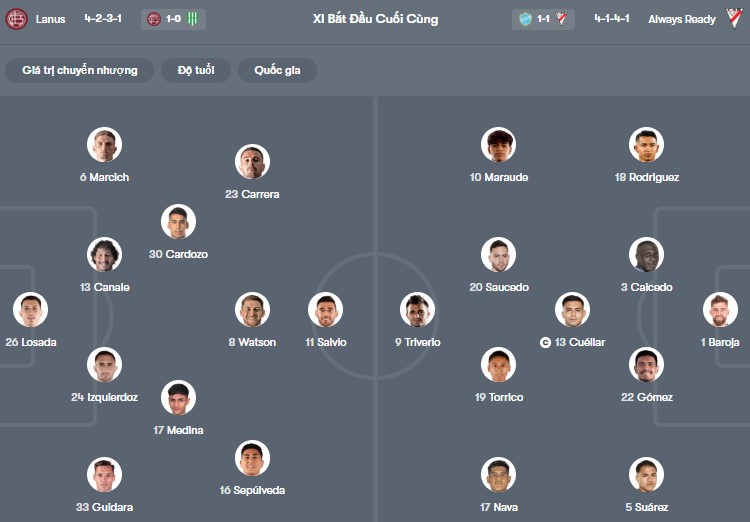Viewport: 750px width, 522px height.
Task: Select Sepúlveda's avatar in Lanus lineup
Action: tap(252, 458)
